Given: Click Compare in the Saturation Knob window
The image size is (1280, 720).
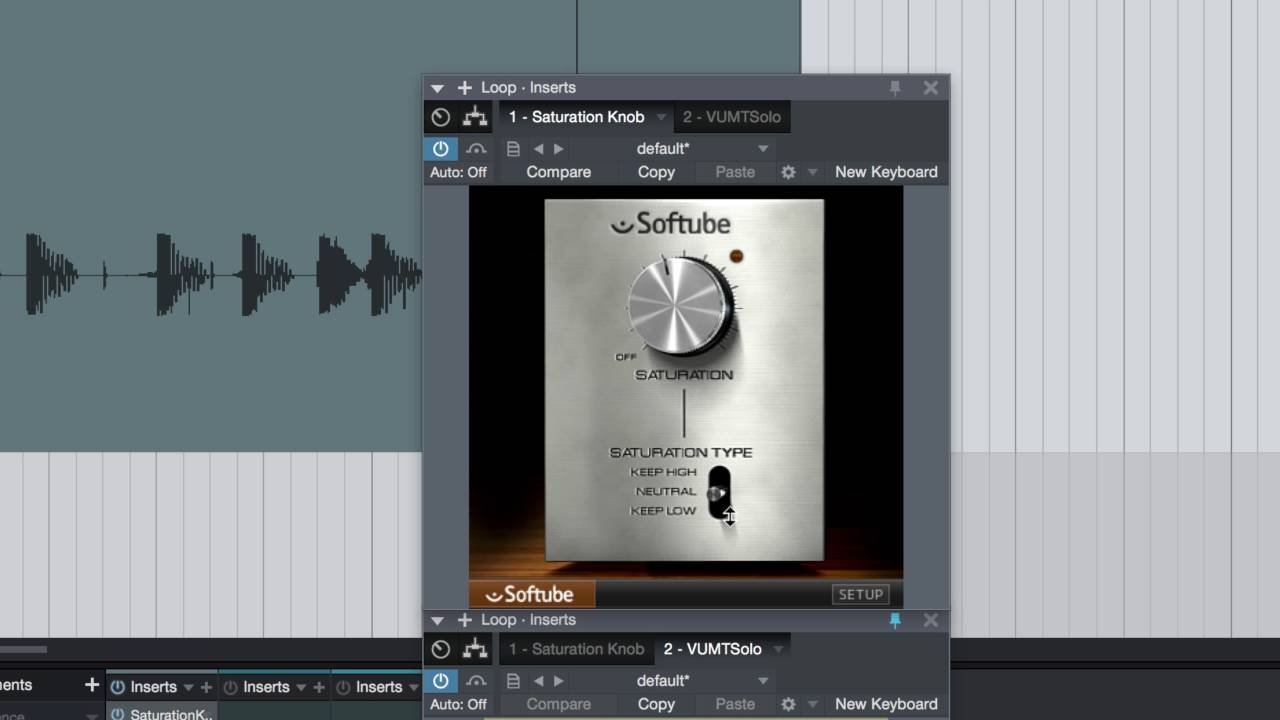Looking at the screenshot, I should 558,172.
